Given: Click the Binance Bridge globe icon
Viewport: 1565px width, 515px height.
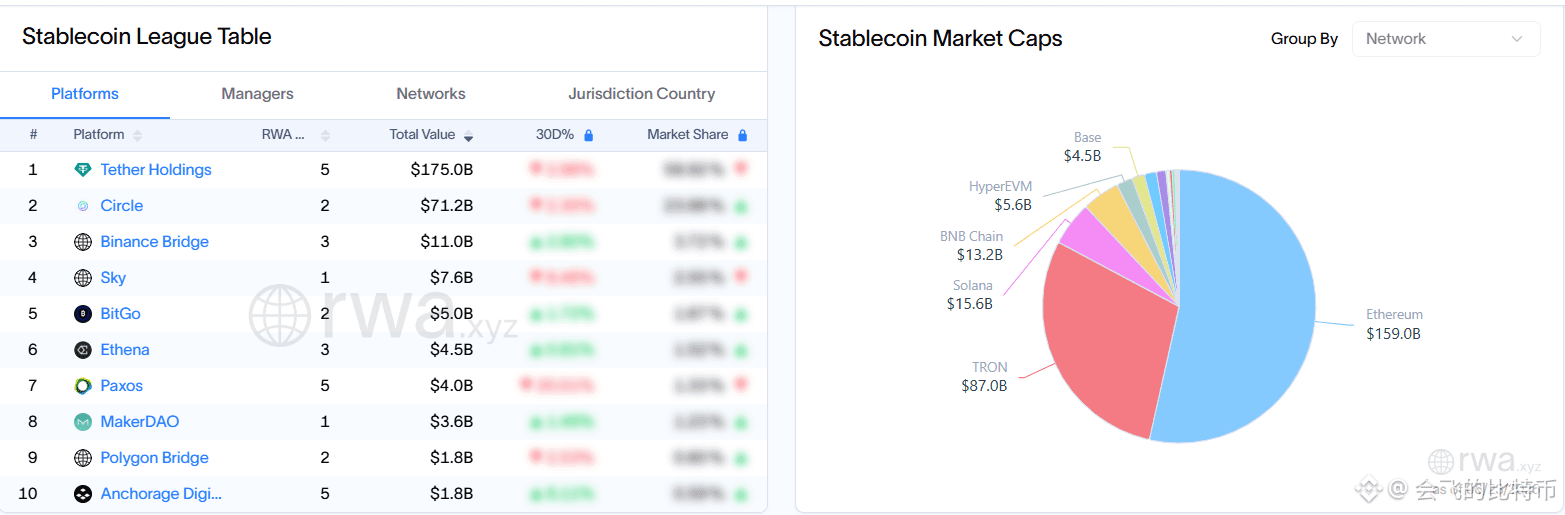Looking at the screenshot, I should pyautogui.click(x=83, y=242).
